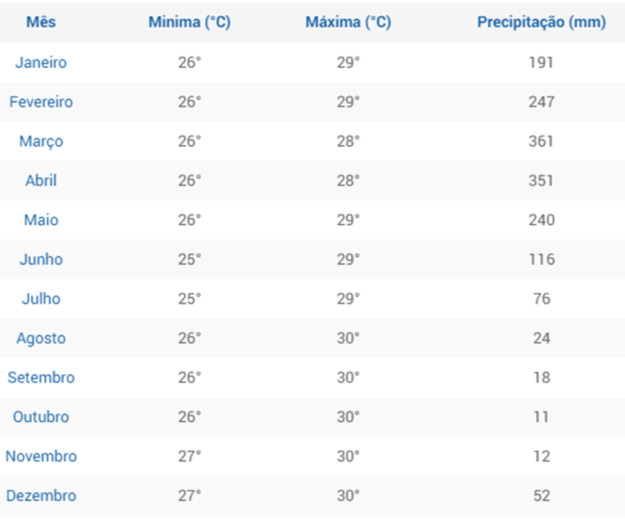This screenshot has height=519, width=625.
Task: Click the Janeiro month link
Action: tap(41, 63)
